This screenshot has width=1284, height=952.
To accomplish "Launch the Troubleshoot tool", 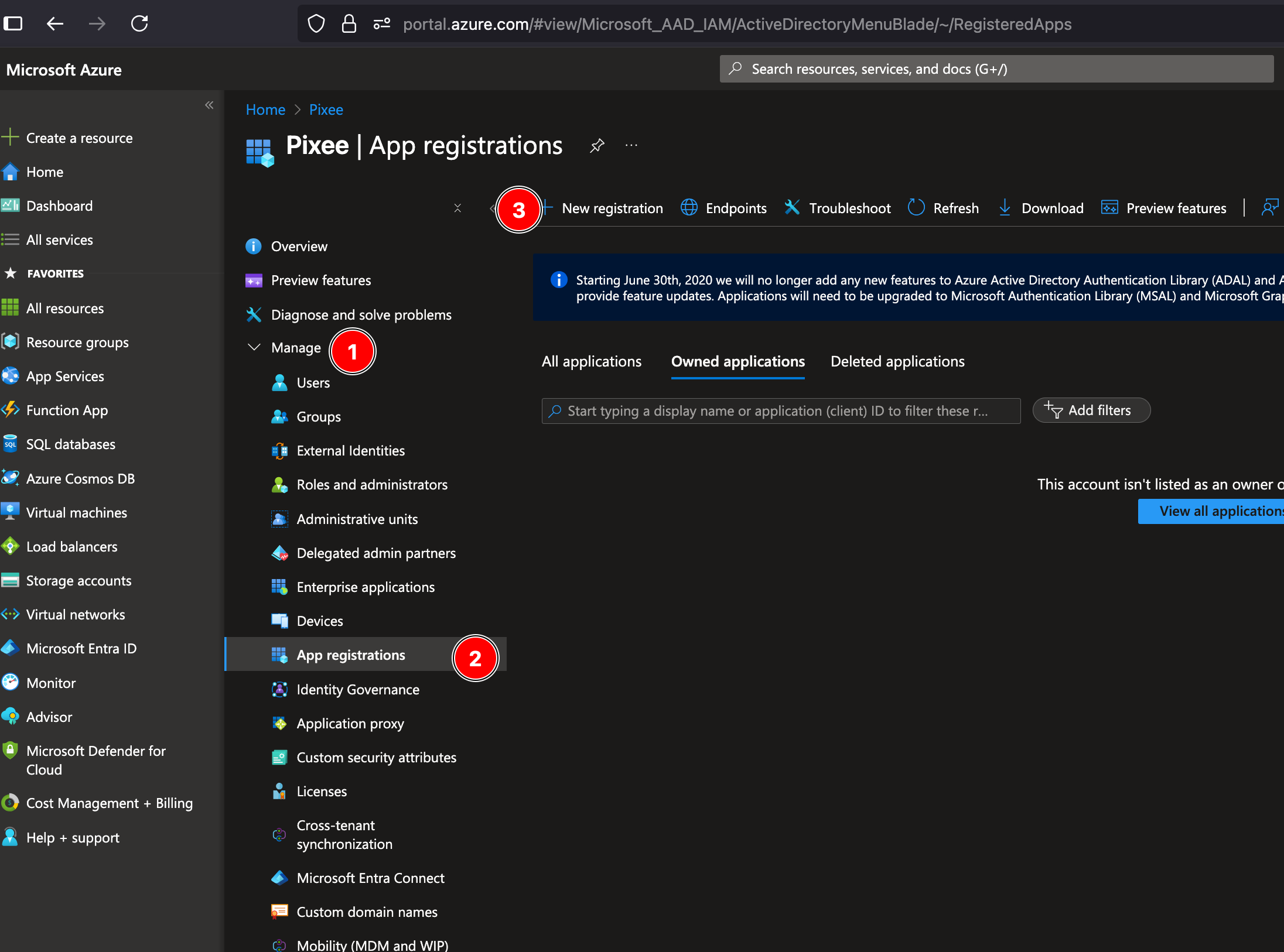I will 849,208.
